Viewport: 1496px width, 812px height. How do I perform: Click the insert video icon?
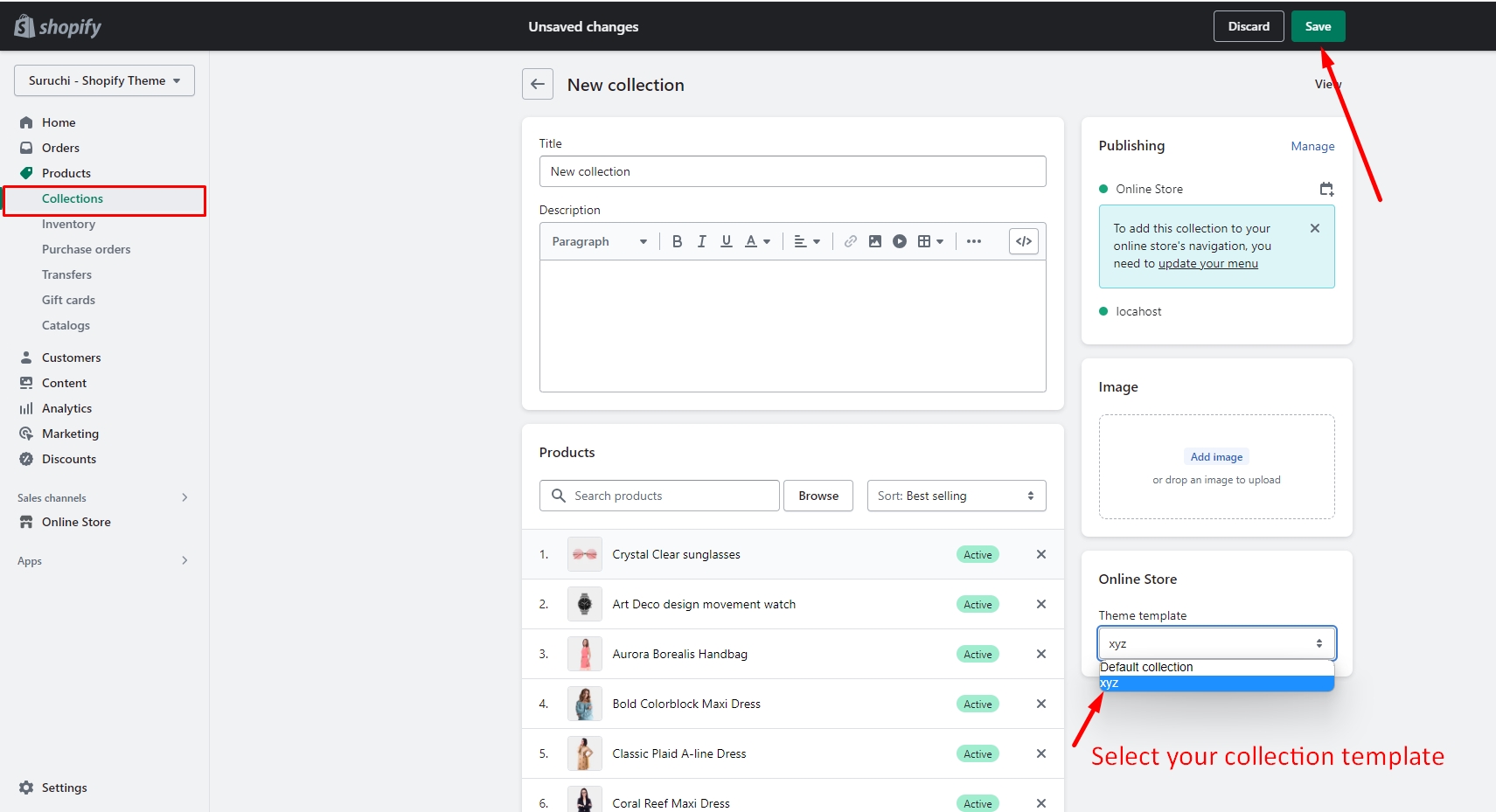[x=899, y=241]
